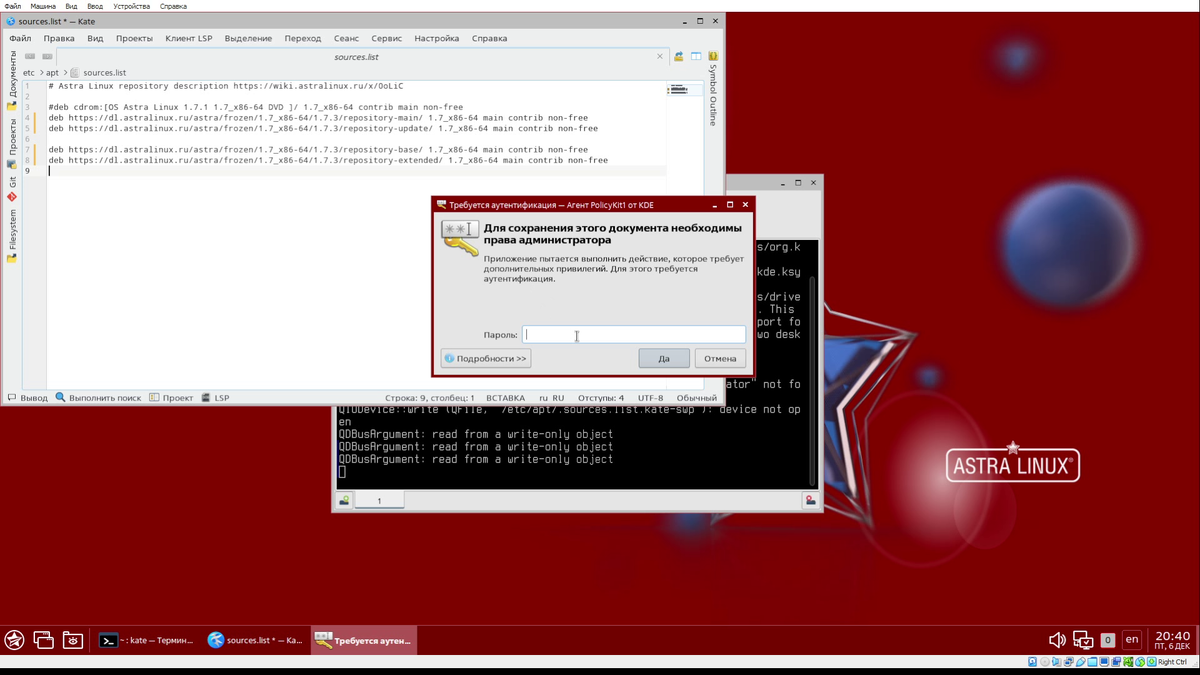Click the new tab icon in the terminal

pyautogui.click(x=344, y=501)
